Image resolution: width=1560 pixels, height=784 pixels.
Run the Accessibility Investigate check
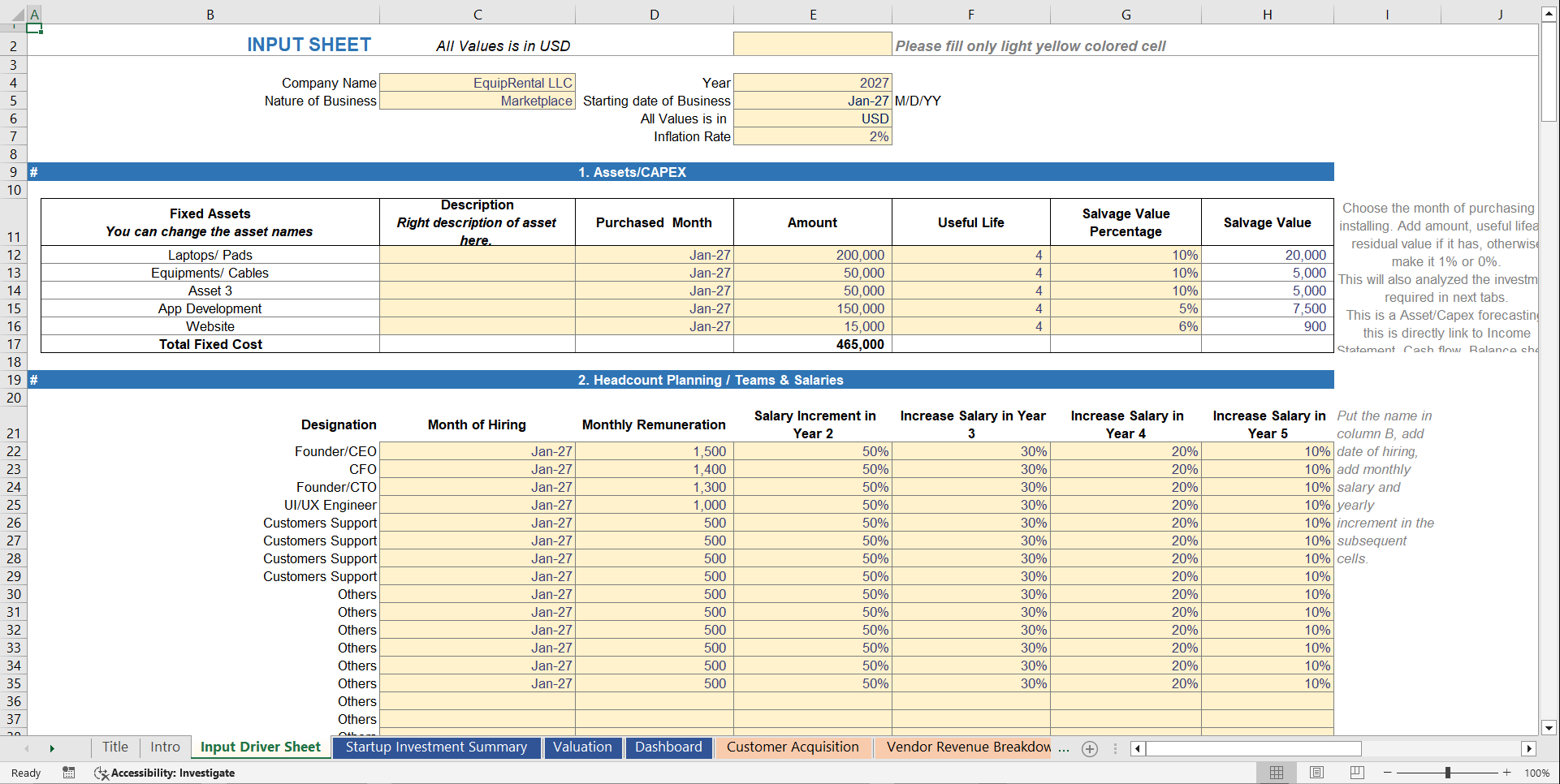[x=165, y=773]
